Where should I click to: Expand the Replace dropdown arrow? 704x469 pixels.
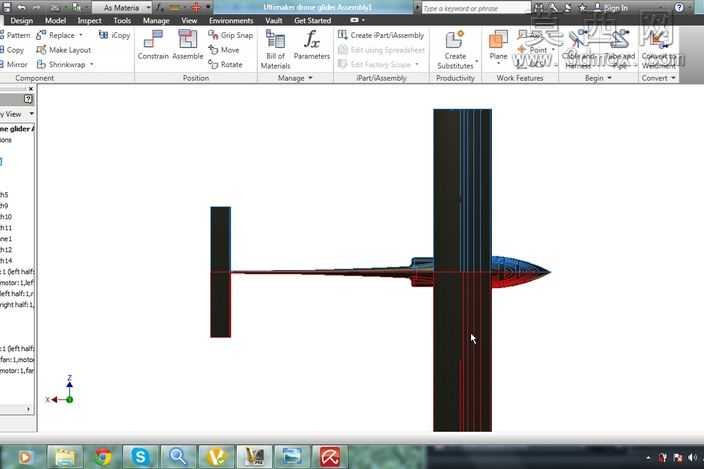point(81,35)
